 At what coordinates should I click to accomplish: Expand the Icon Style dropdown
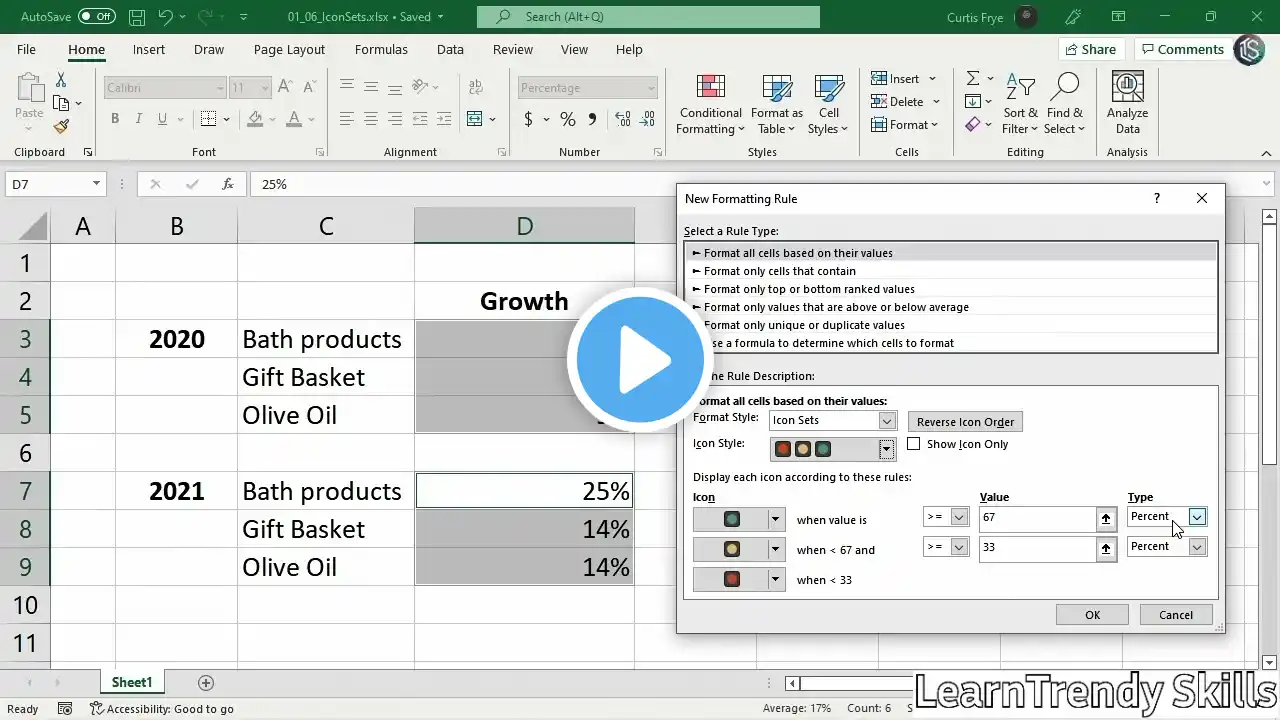pos(886,450)
